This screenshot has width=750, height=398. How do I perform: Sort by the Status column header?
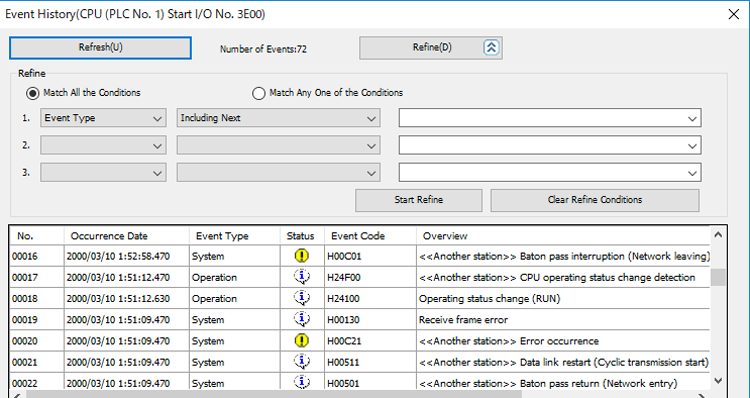[302, 236]
